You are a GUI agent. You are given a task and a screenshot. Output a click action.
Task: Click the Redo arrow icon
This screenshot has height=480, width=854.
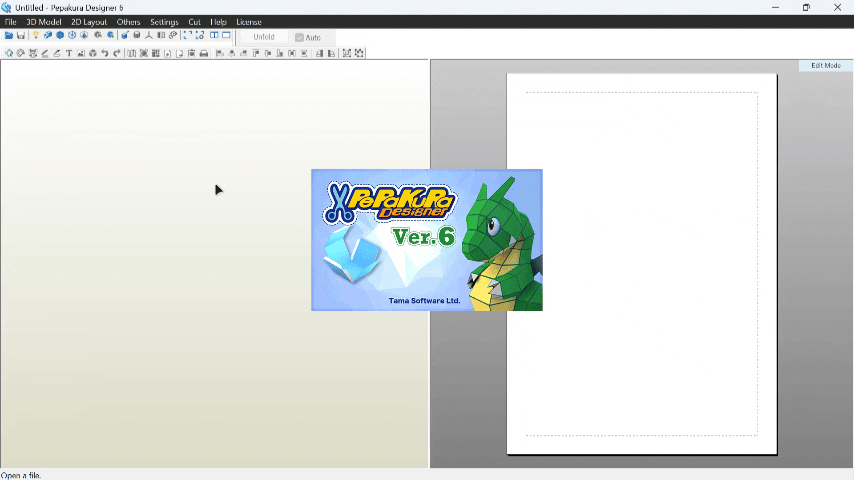coord(117,53)
